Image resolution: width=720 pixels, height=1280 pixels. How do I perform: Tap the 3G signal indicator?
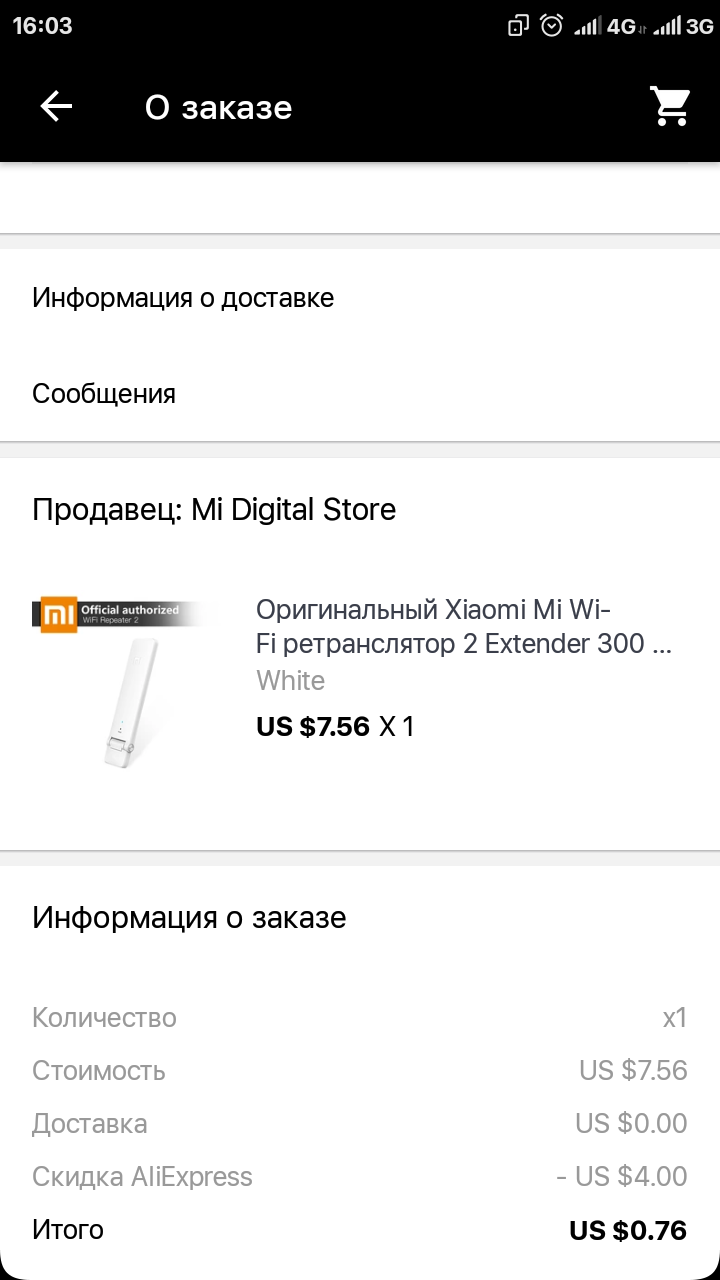(683, 27)
